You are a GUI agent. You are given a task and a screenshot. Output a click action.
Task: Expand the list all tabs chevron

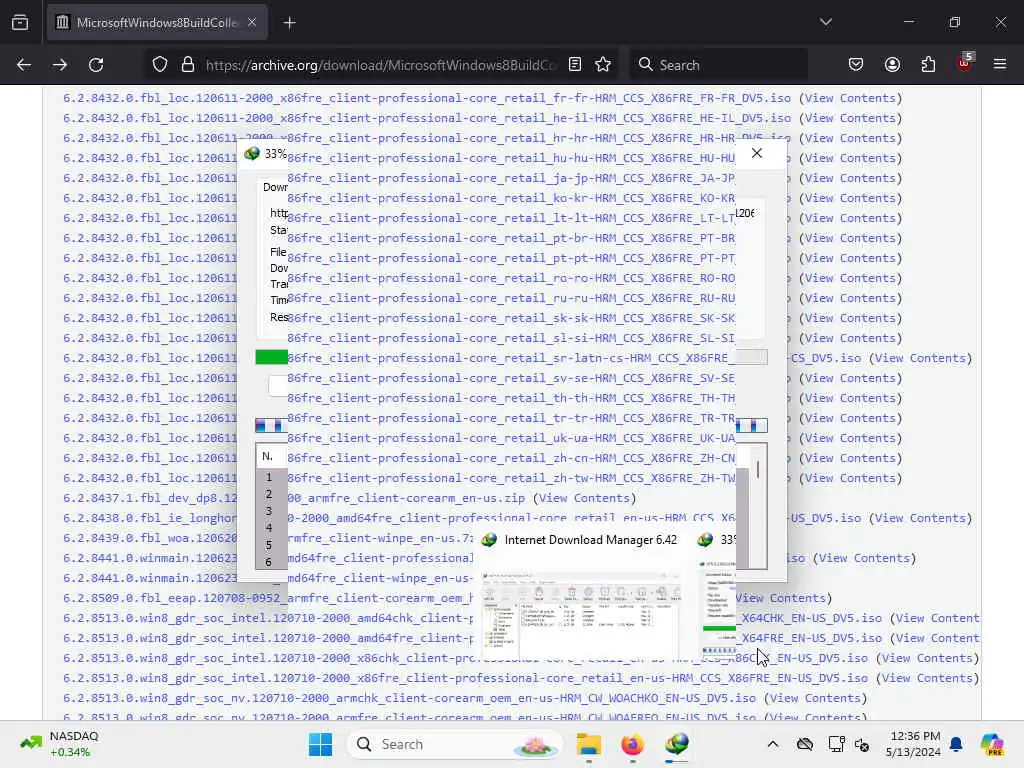[825, 22]
